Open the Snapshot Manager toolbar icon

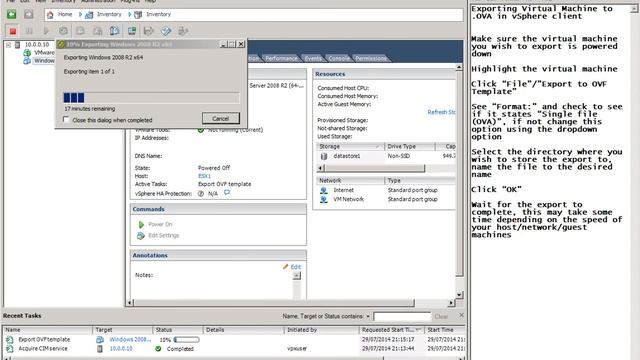(114, 31)
